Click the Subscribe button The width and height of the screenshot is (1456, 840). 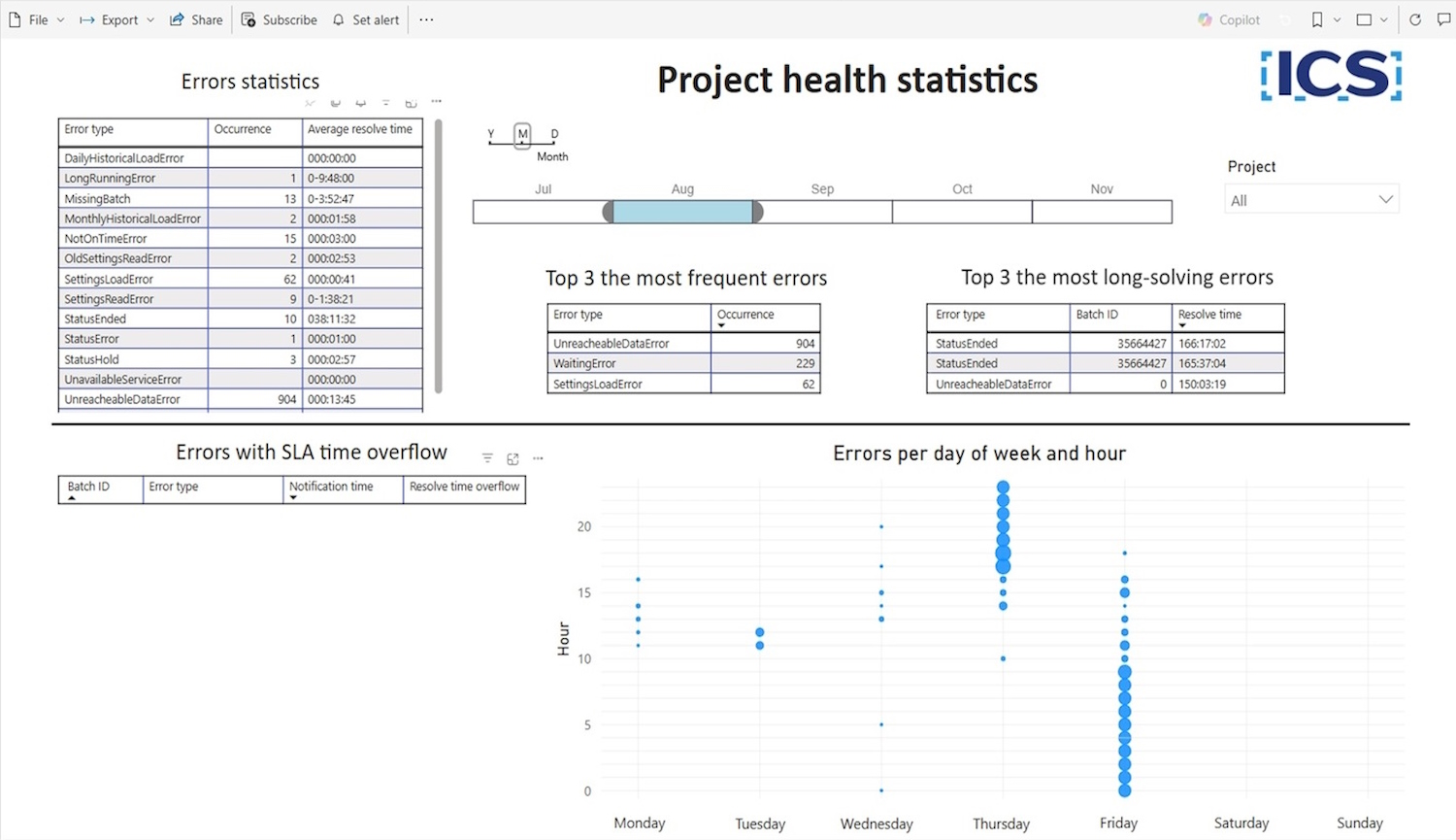click(x=280, y=19)
